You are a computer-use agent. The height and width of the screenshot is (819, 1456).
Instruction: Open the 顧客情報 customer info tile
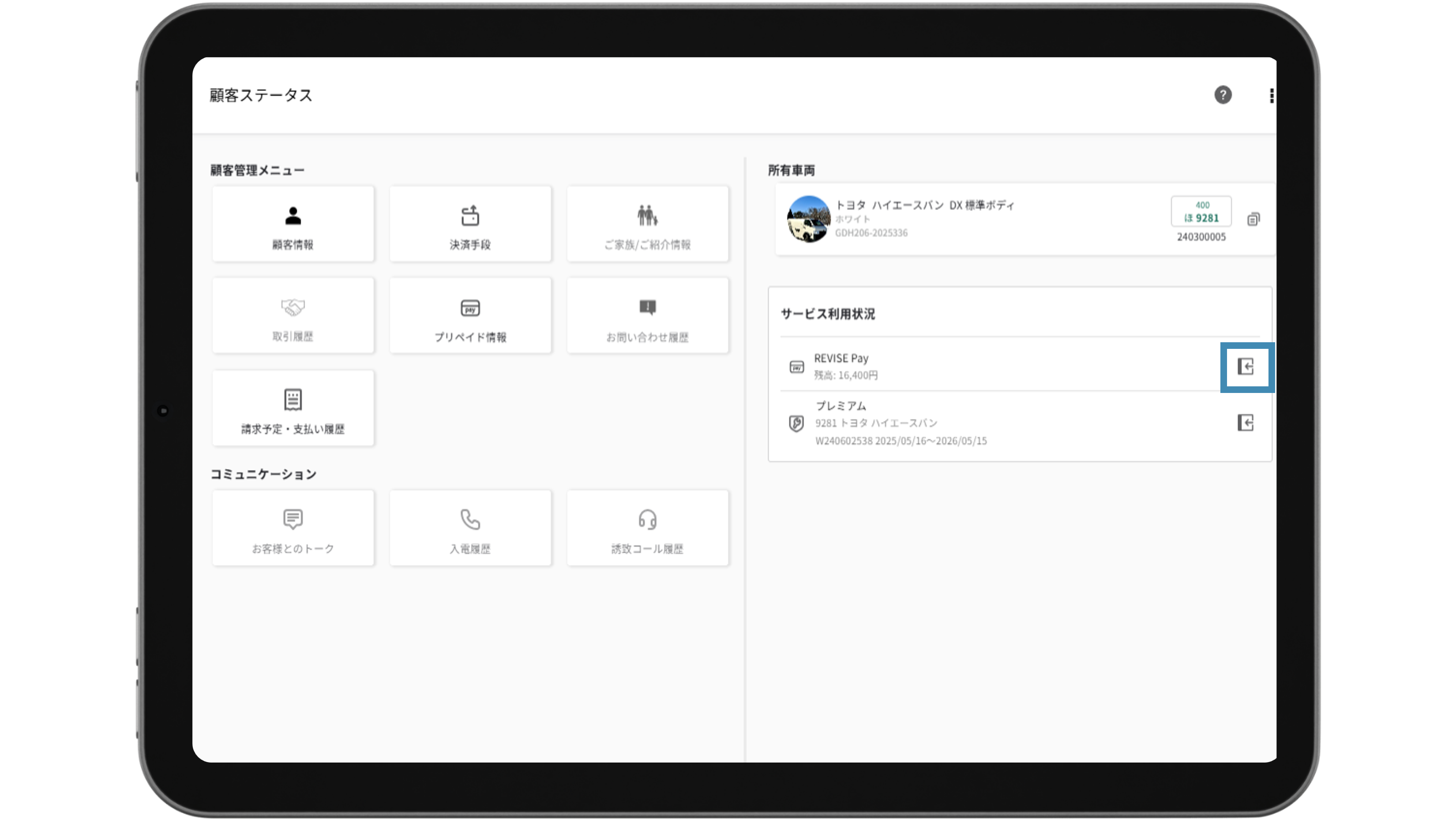pos(293,224)
